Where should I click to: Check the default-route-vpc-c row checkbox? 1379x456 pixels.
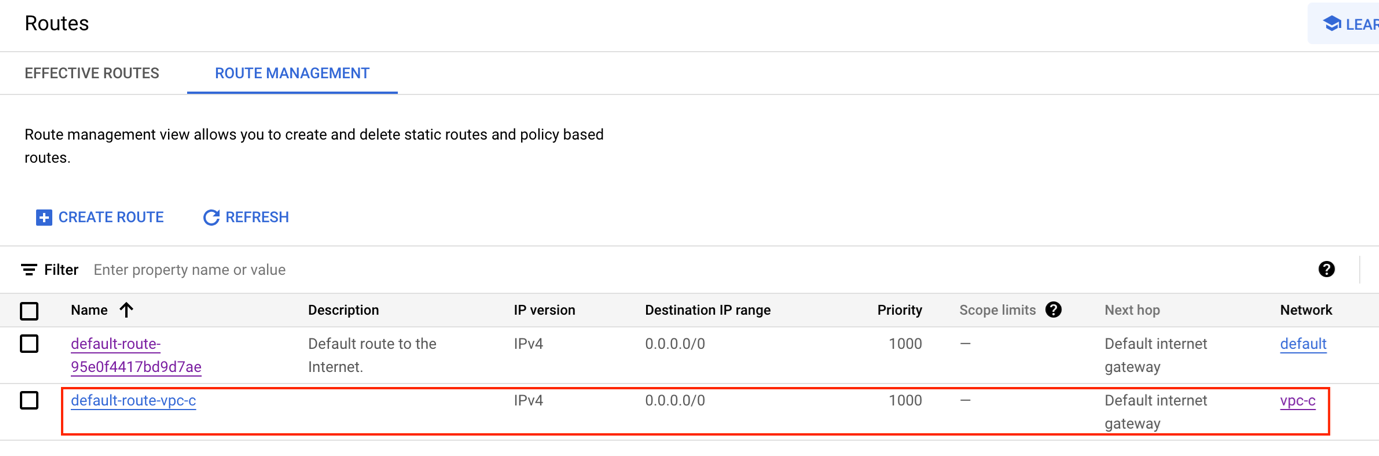[30, 400]
